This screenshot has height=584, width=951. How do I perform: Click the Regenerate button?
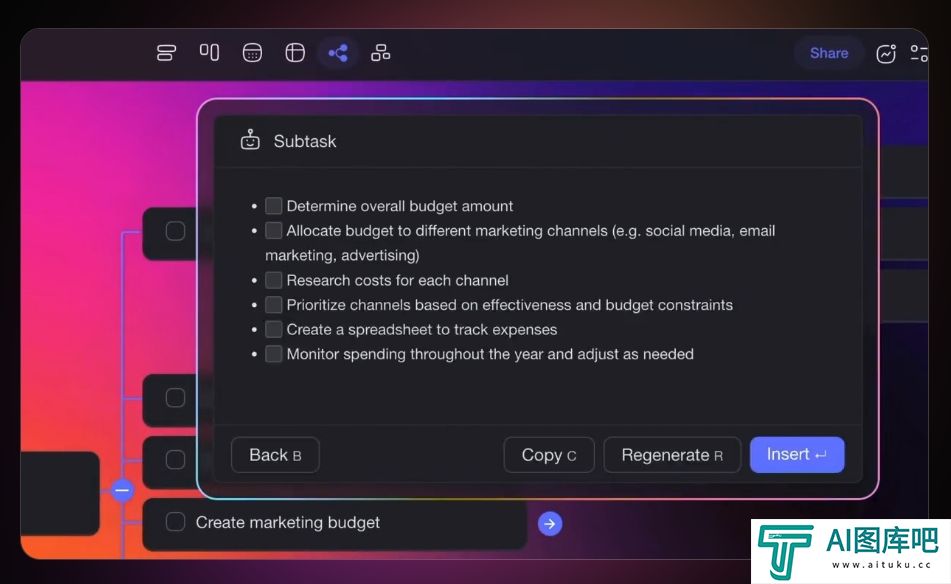tap(672, 455)
